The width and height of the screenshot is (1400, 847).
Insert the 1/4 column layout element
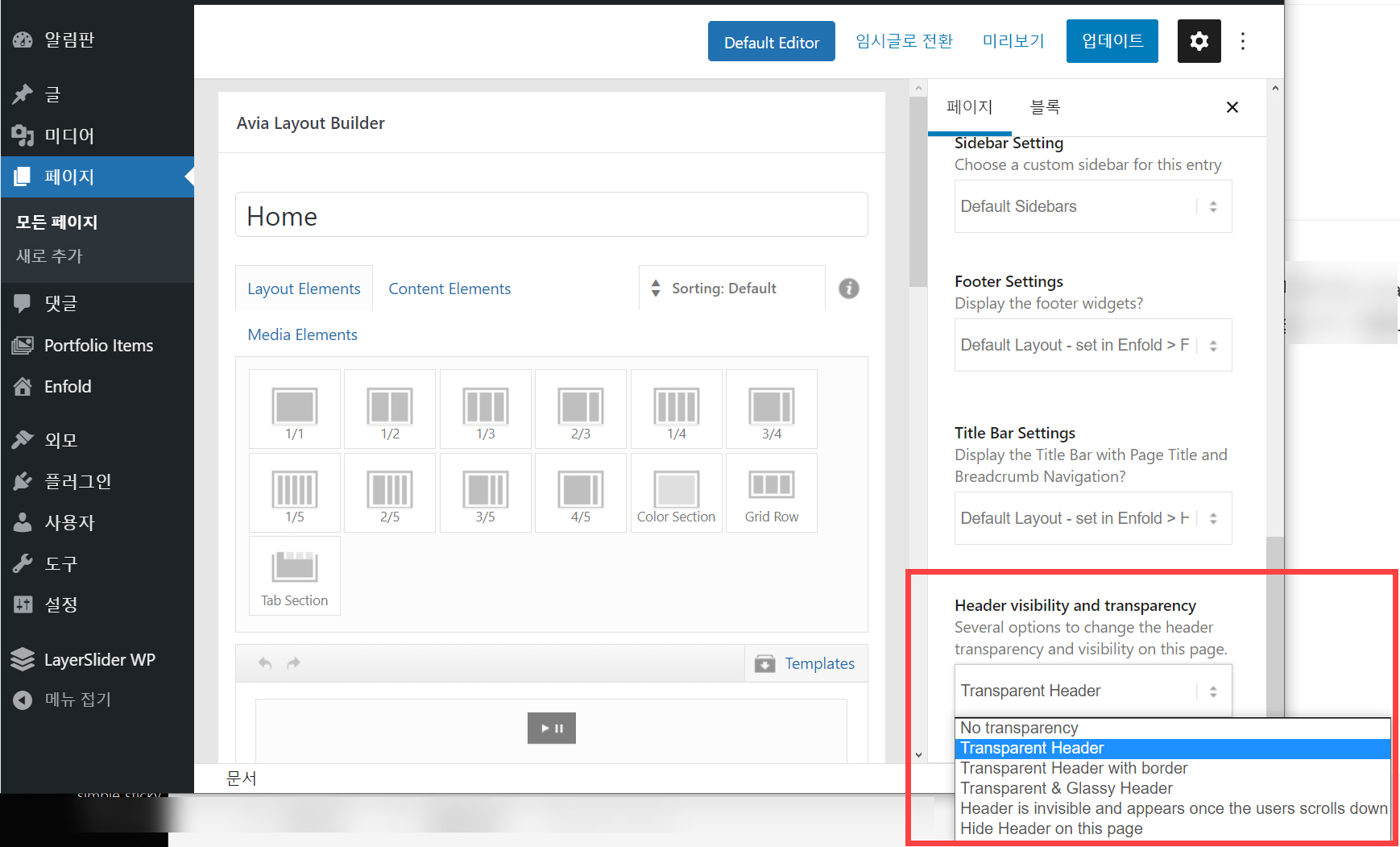pyautogui.click(x=677, y=409)
